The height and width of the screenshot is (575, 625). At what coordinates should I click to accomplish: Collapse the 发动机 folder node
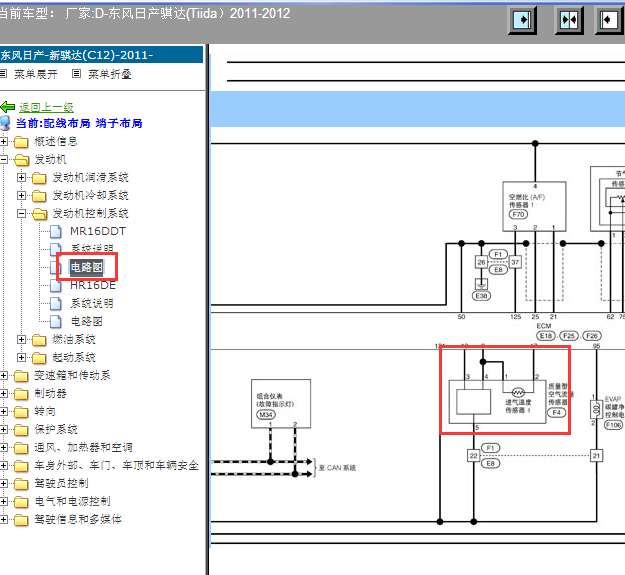coord(4,159)
